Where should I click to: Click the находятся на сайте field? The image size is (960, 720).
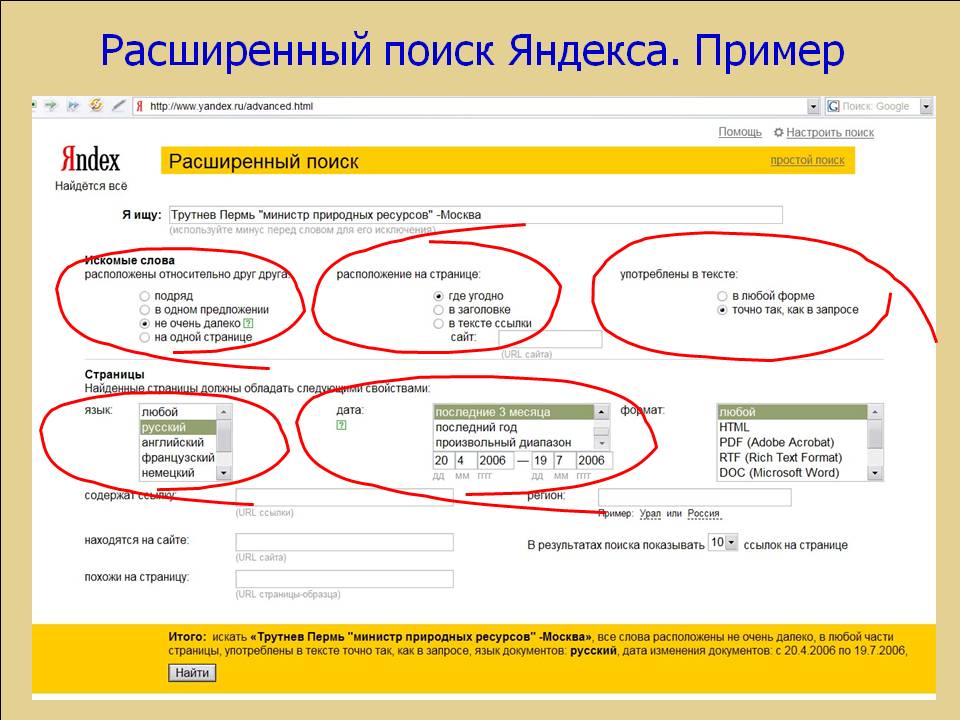click(x=345, y=542)
